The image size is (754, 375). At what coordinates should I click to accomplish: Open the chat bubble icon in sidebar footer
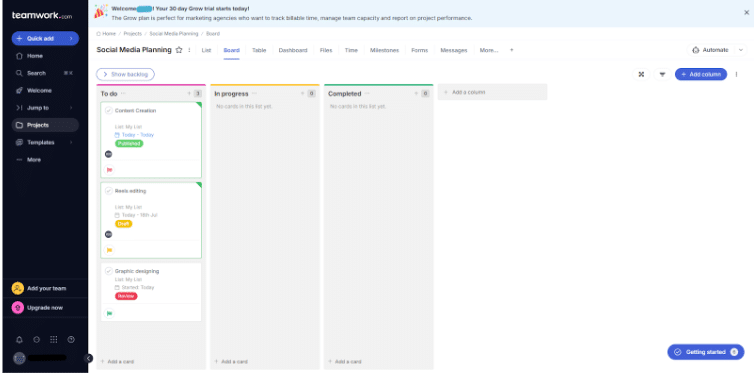tap(37, 340)
